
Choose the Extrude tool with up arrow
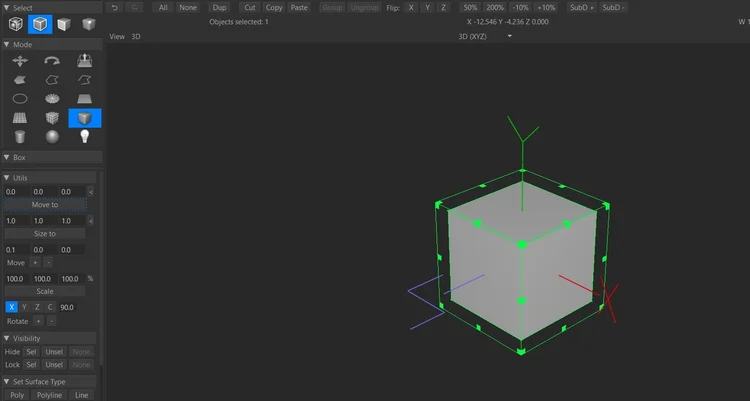[85, 60]
